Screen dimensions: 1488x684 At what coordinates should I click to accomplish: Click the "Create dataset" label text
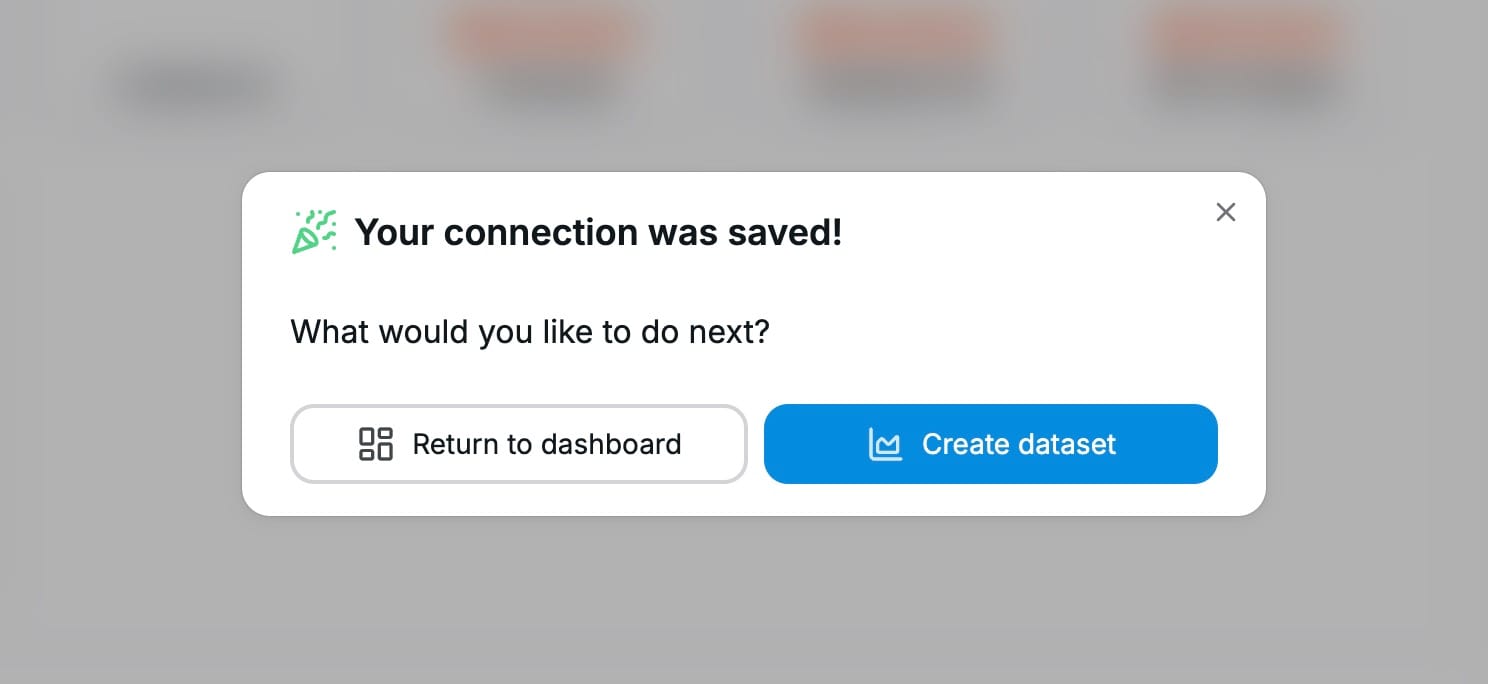(x=1018, y=444)
